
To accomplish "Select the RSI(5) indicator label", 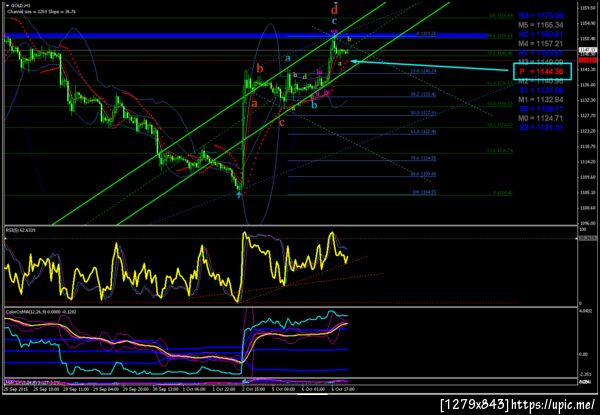I will click(x=21, y=230).
